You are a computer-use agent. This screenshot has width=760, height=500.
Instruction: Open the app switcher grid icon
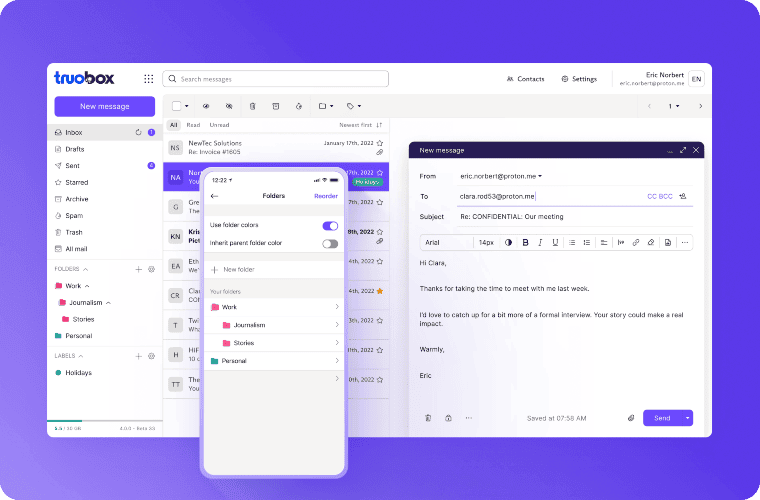[x=148, y=79]
